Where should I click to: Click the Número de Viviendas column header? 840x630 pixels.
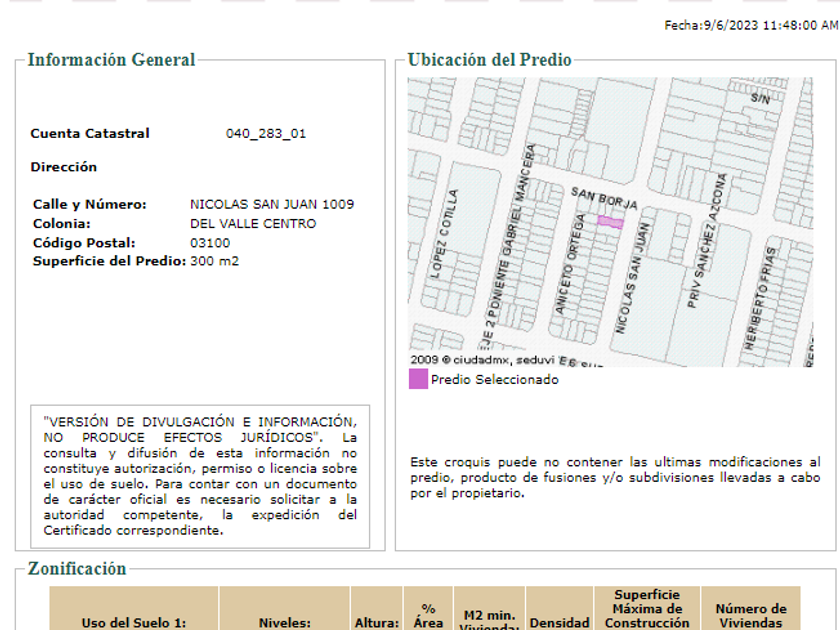[x=751, y=615]
